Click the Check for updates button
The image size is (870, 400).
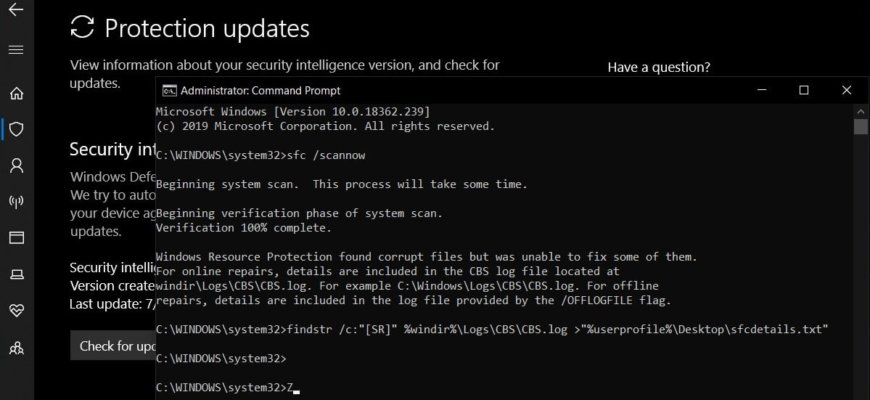113,346
